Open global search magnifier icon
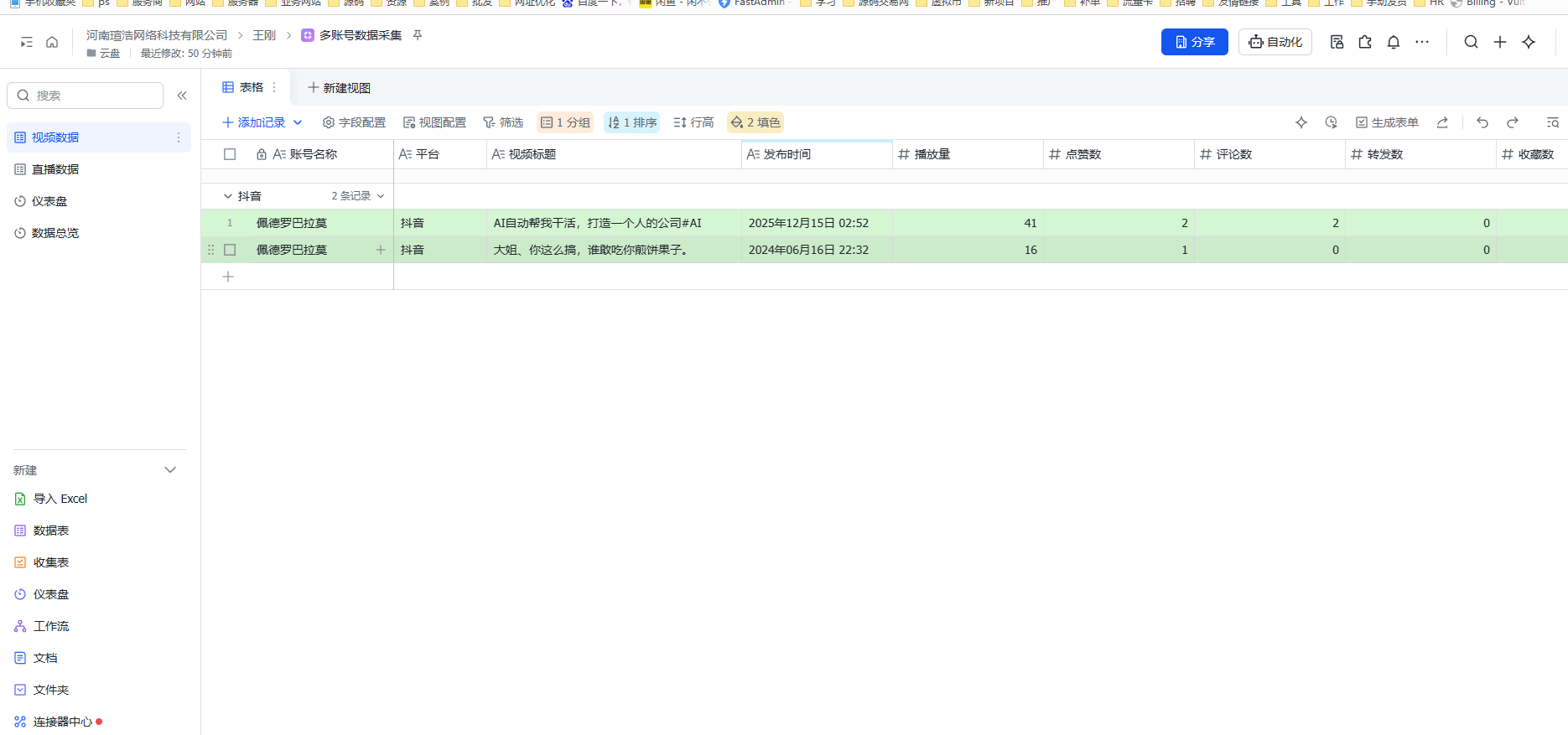Viewport: 1568px width, 735px height. point(1471,42)
